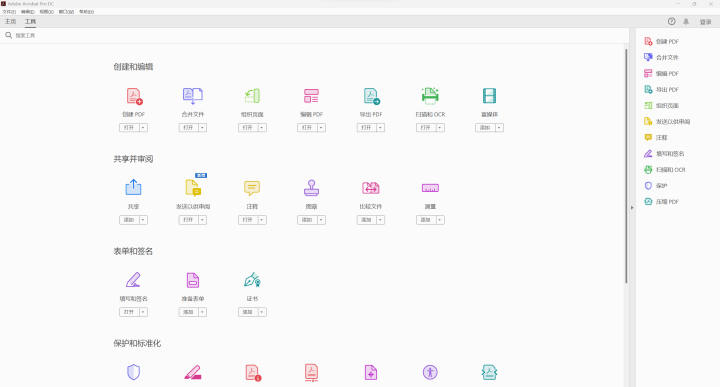The height and width of the screenshot is (387, 720).
Task: Open the 编辑 menu
Action: click(x=28, y=12)
